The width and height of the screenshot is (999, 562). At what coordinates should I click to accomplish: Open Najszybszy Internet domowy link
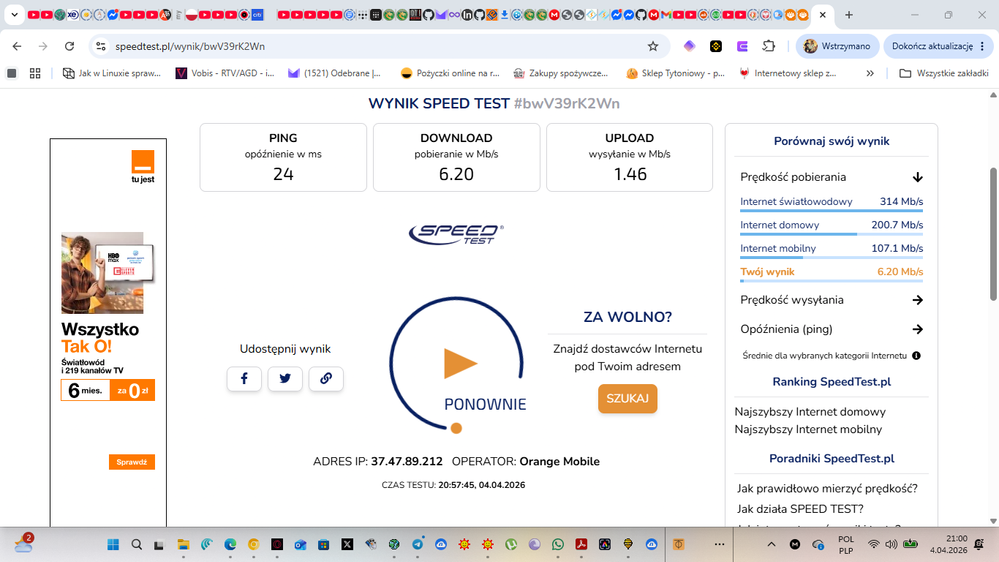click(810, 412)
